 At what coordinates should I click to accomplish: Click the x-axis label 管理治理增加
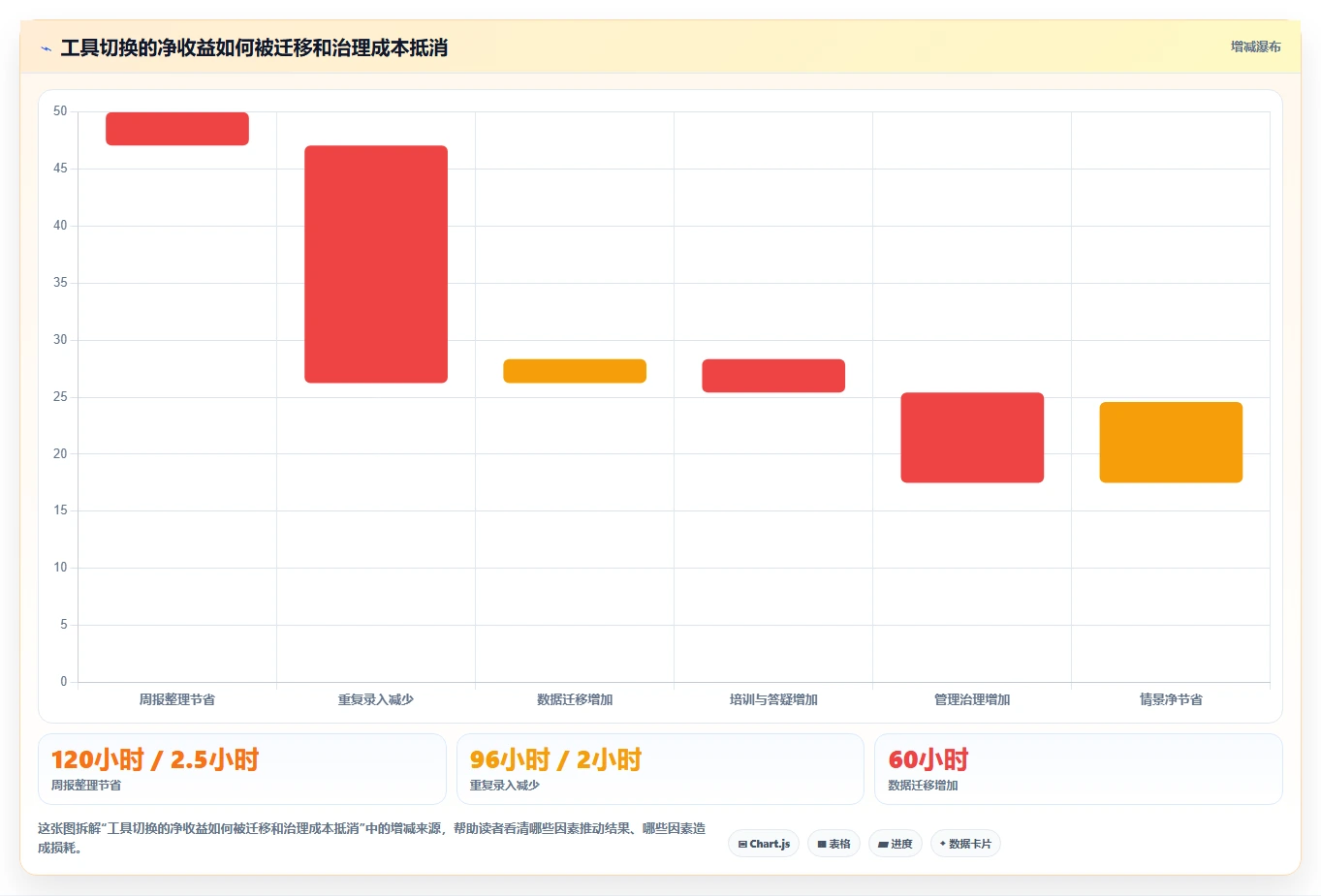click(x=972, y=699)
